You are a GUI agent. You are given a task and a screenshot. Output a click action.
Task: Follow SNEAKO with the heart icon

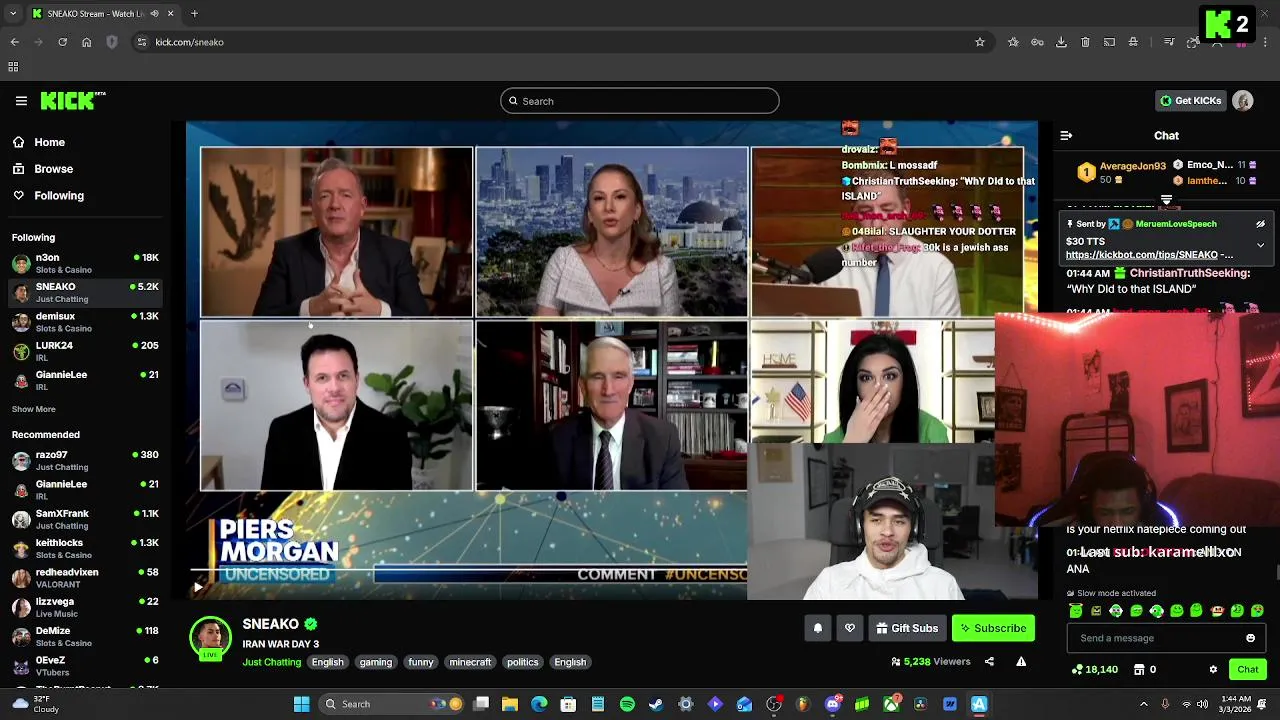[850, 628]
